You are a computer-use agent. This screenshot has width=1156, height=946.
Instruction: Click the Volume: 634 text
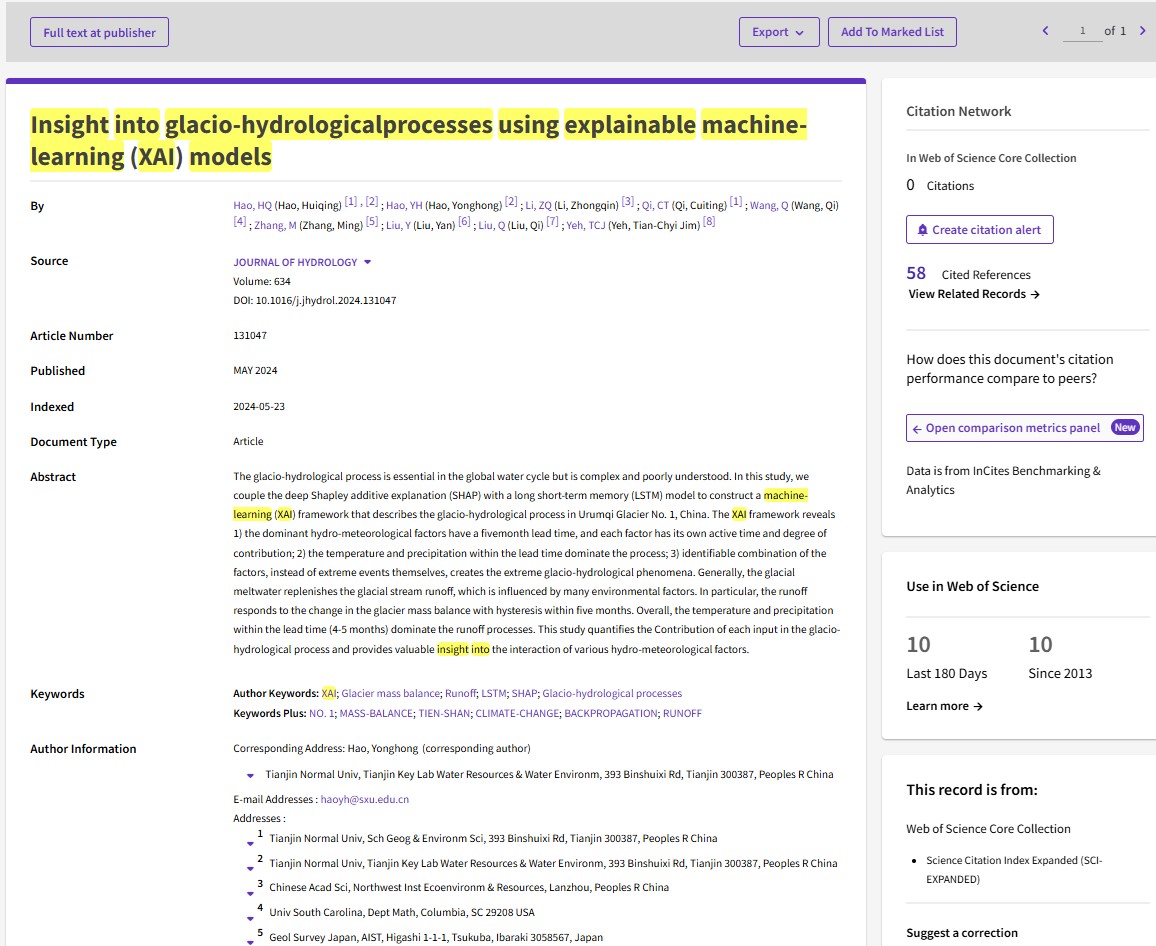pos(262,281)
